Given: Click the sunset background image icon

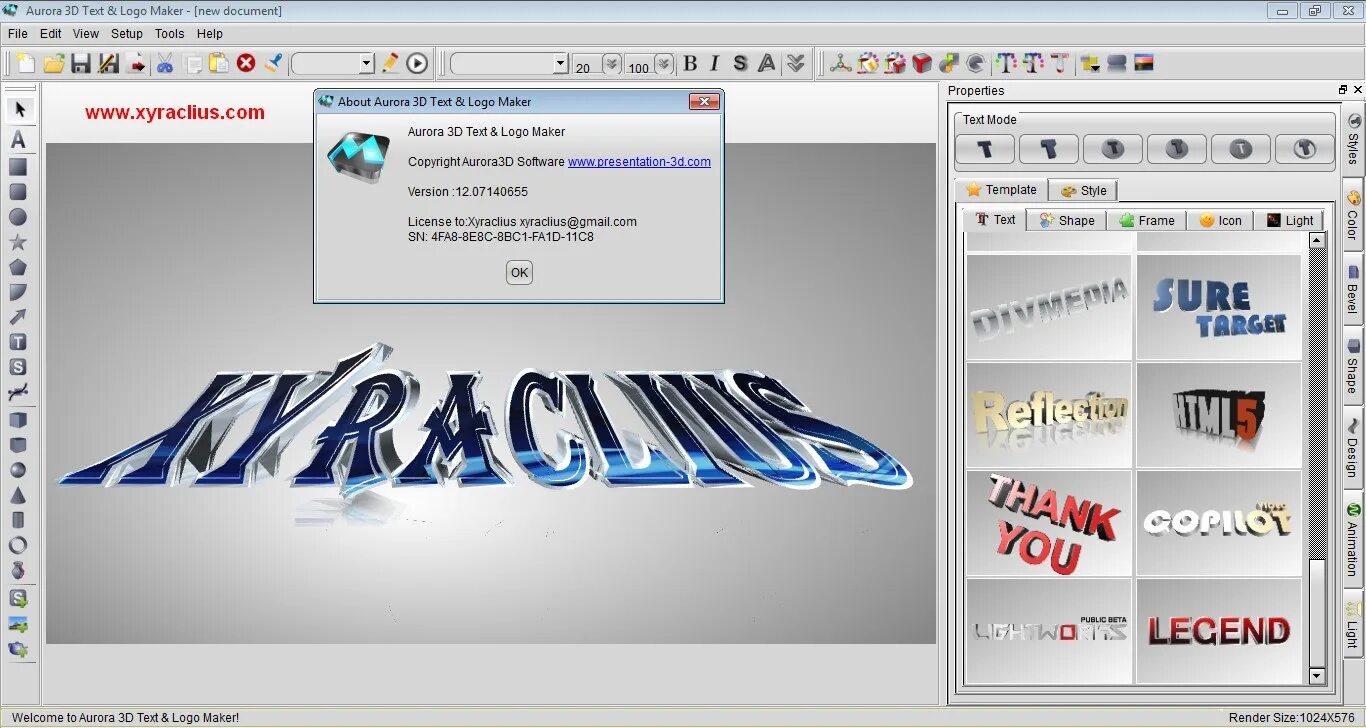Looking at the screenshot, I should pyautogui.click(x=1144, y=63).
